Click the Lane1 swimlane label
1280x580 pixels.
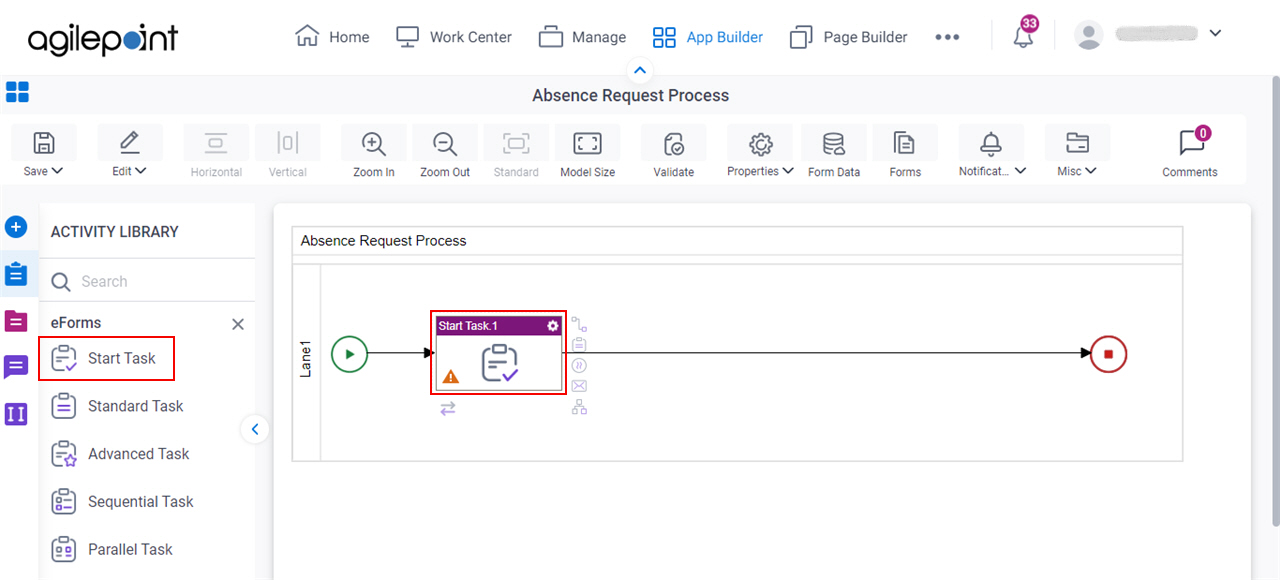[306, 359]
